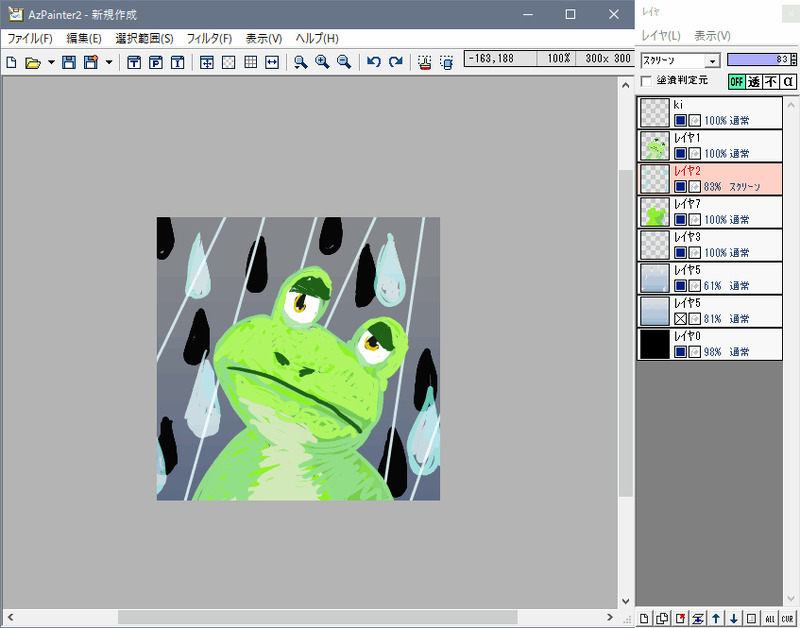Toggle the レイヤ1 layer mask flag box
This screenshot has height=628, width=800.
(x=694, y=154)
